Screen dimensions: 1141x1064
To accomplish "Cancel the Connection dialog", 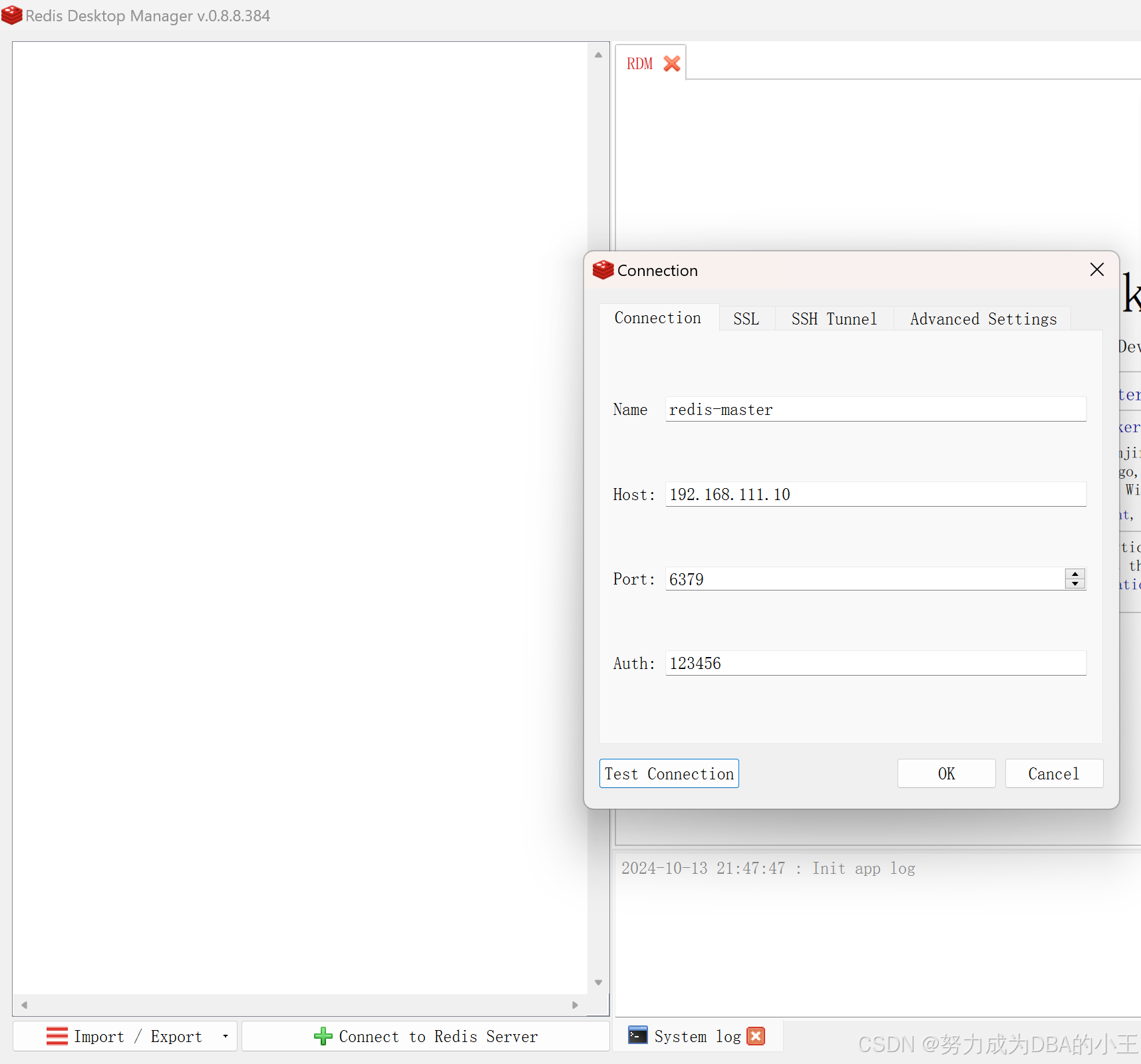I will pos(1054,773).
